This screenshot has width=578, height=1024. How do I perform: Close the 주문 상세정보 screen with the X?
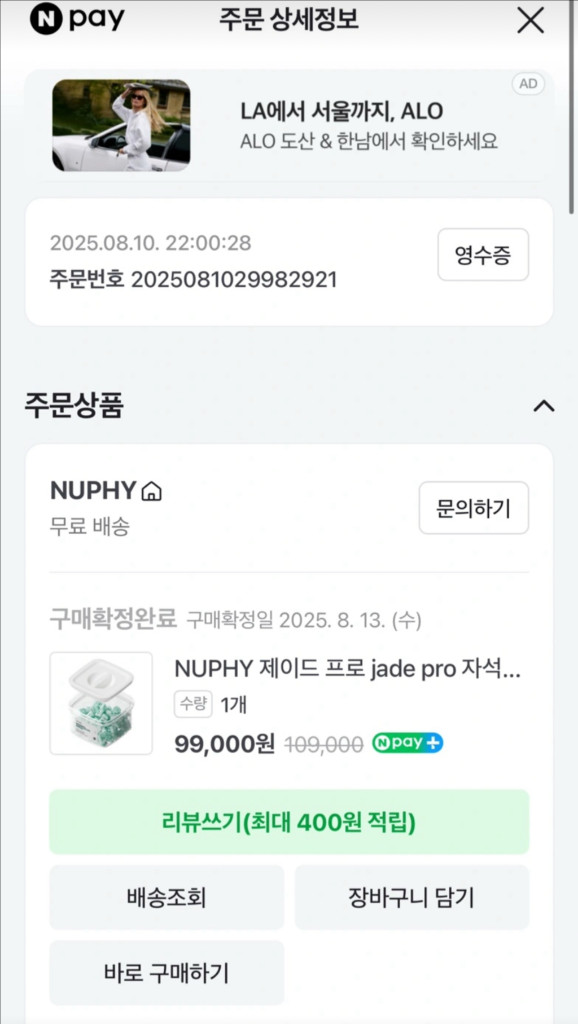click(x=530, y=21)
